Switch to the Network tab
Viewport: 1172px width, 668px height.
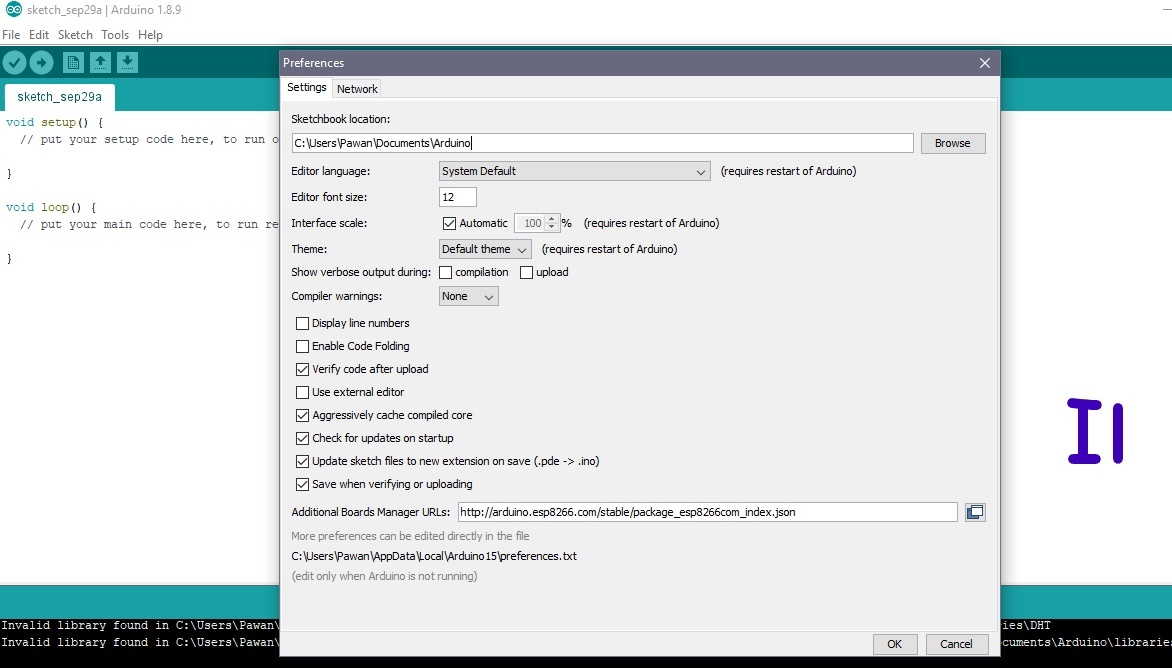[x=357, y=89]
